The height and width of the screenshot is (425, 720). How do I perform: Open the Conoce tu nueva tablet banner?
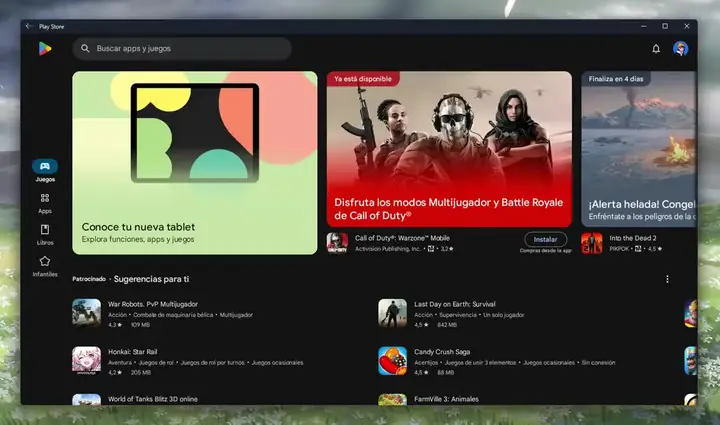pyautogui.click(x=195, y=162)
